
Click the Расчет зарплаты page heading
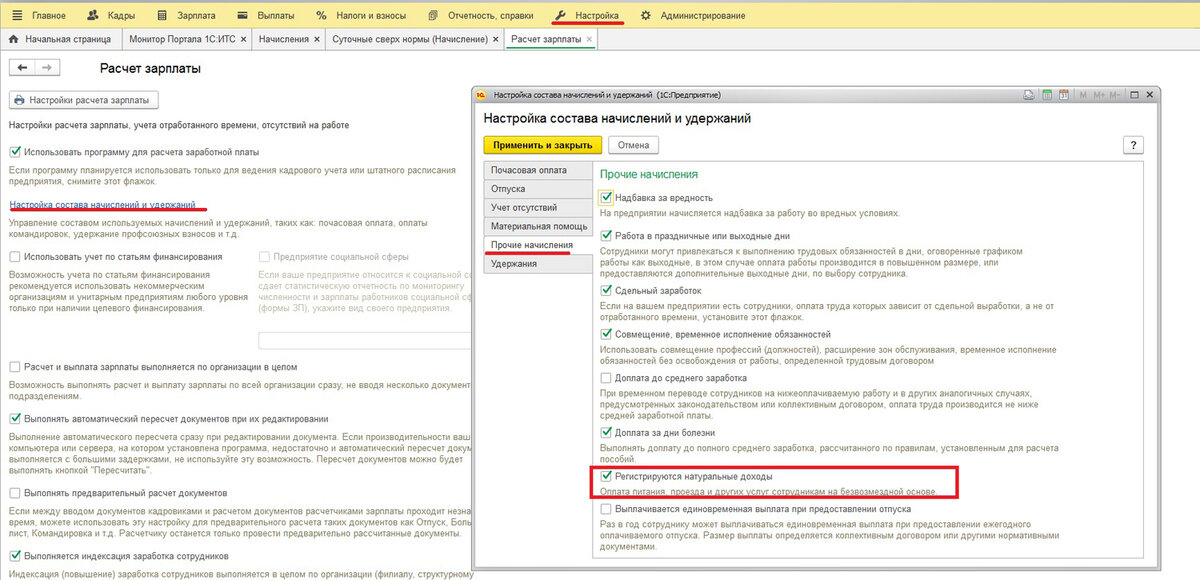pyautogui.click(x=150, y=69)
